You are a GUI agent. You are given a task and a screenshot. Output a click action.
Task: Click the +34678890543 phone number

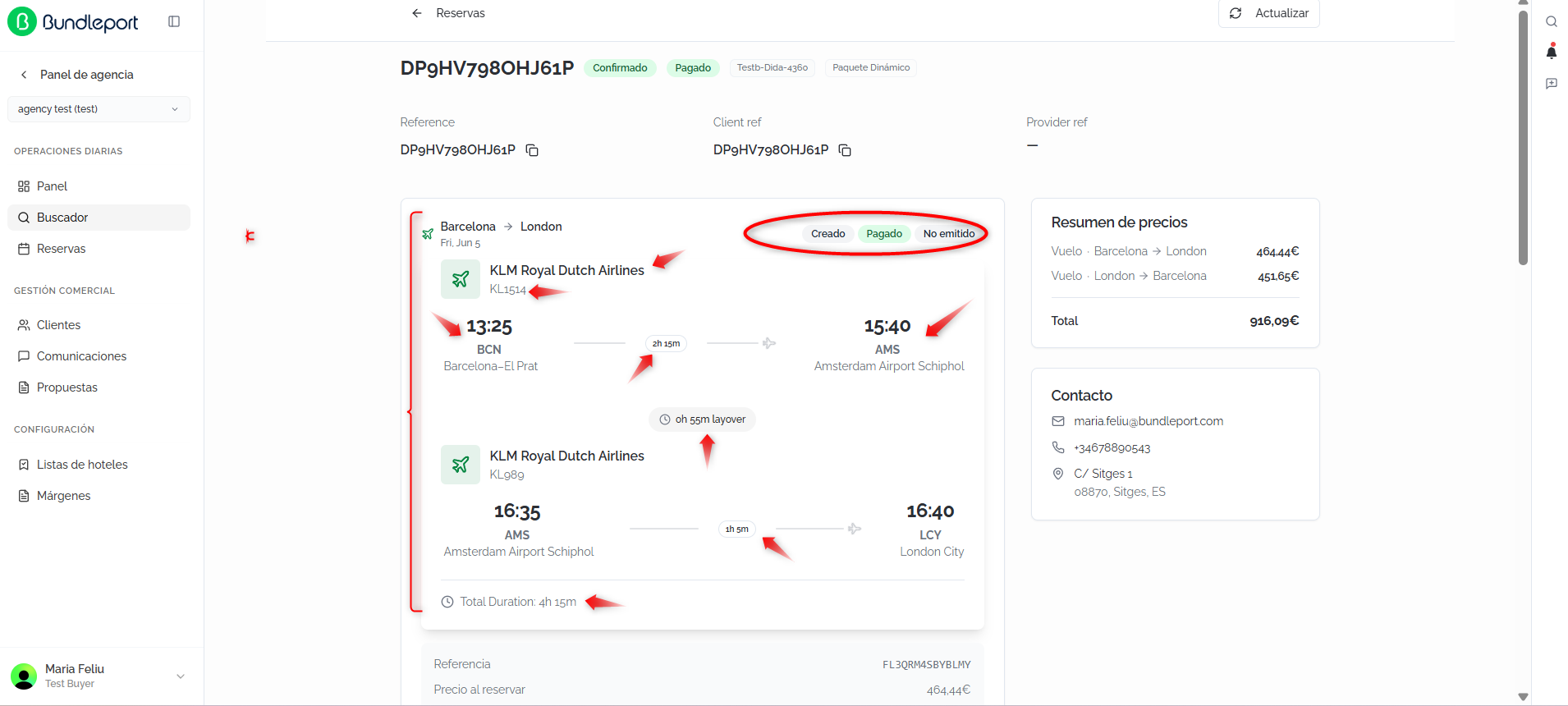[1112, 448]
